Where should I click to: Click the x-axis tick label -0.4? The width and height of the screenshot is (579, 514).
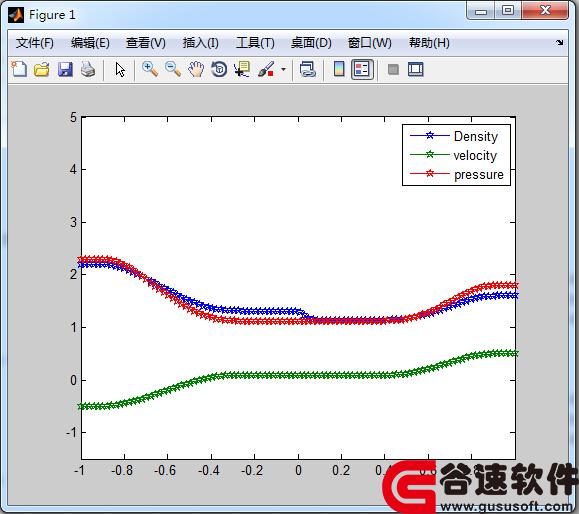[209, 470]
